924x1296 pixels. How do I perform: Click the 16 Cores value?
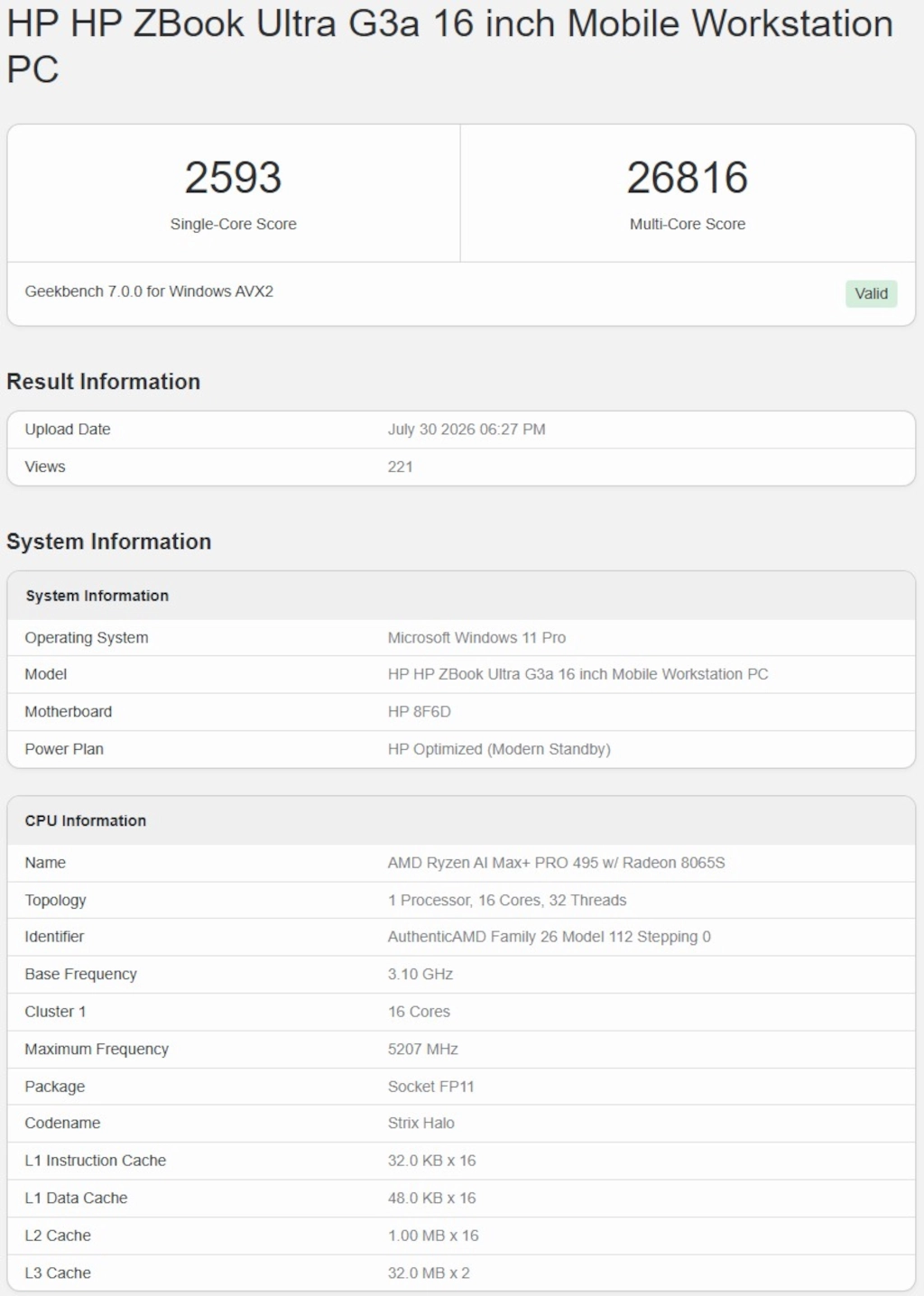click(420, 1012)
